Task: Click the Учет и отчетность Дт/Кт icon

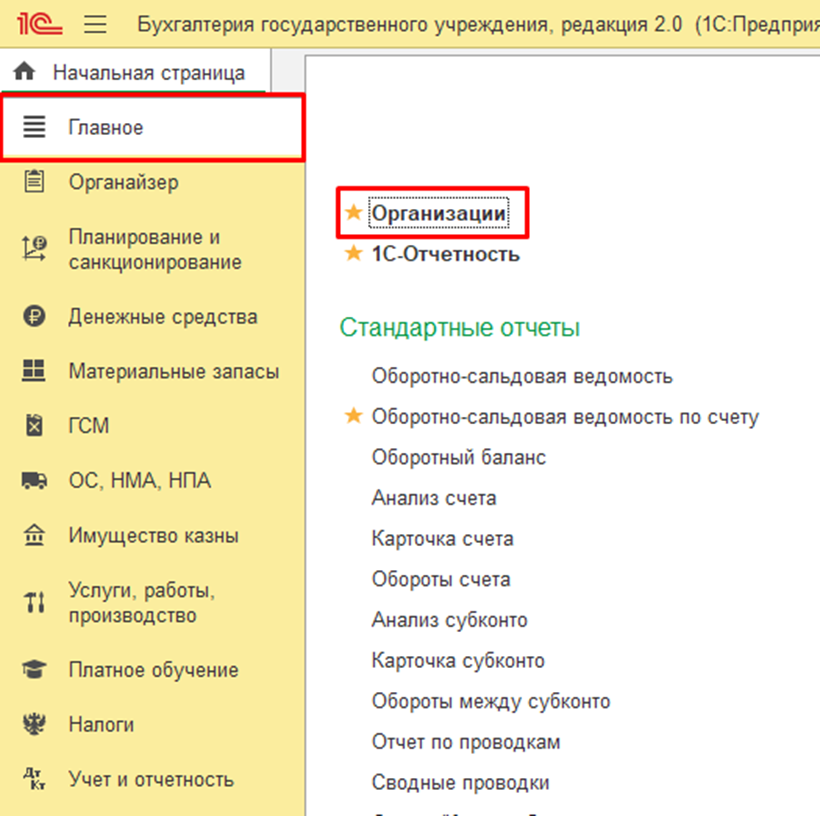Action: [x=34, y=778]
